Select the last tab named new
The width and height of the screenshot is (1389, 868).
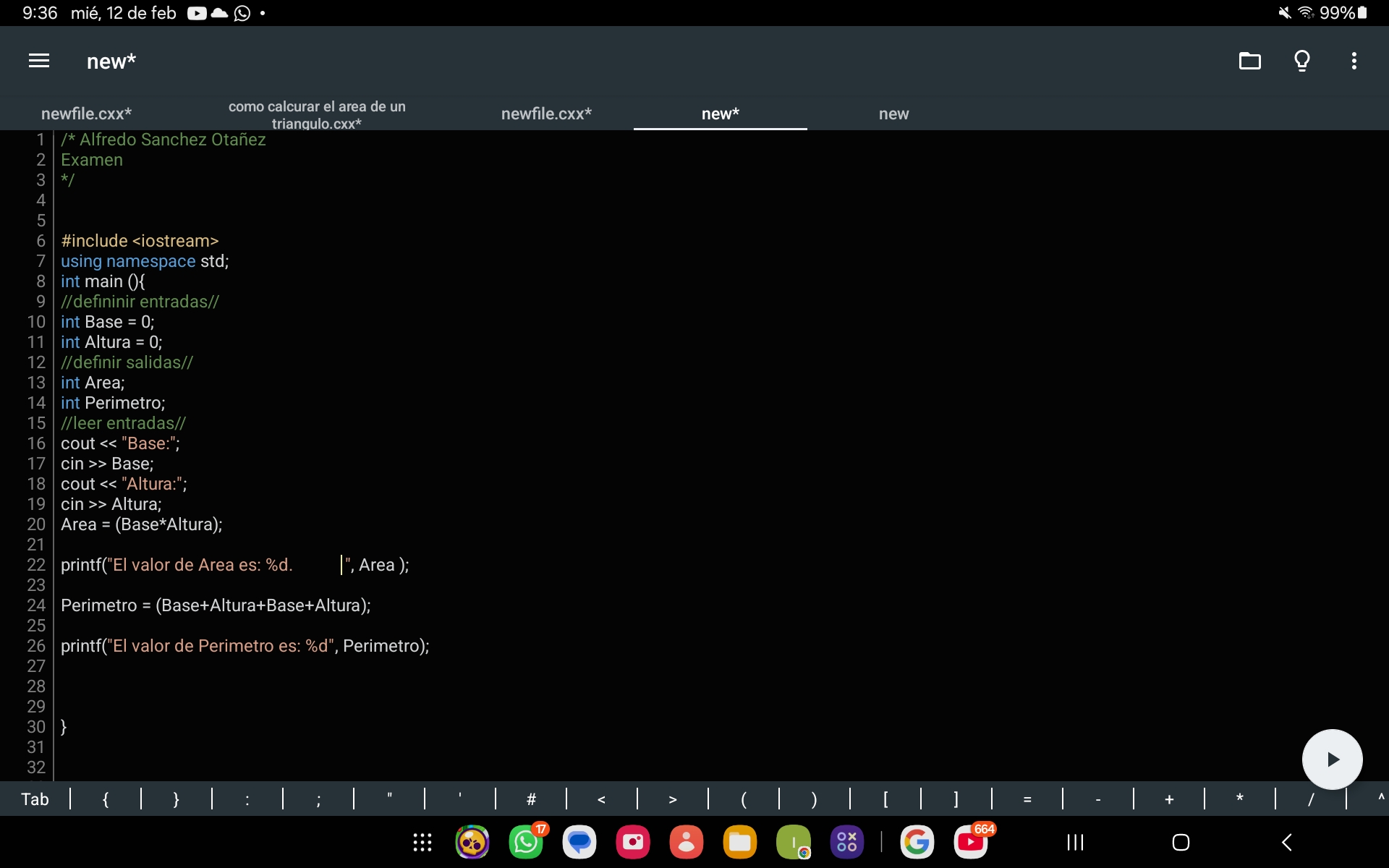click(x=893, y=114)
